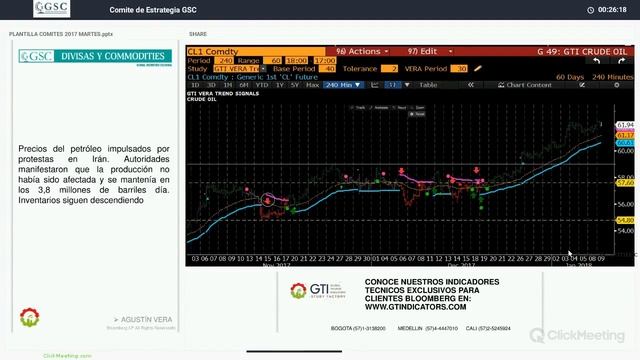Open the 97) Edit dropdown
This screenshot has width=640, height=360.
pos(430,51)
